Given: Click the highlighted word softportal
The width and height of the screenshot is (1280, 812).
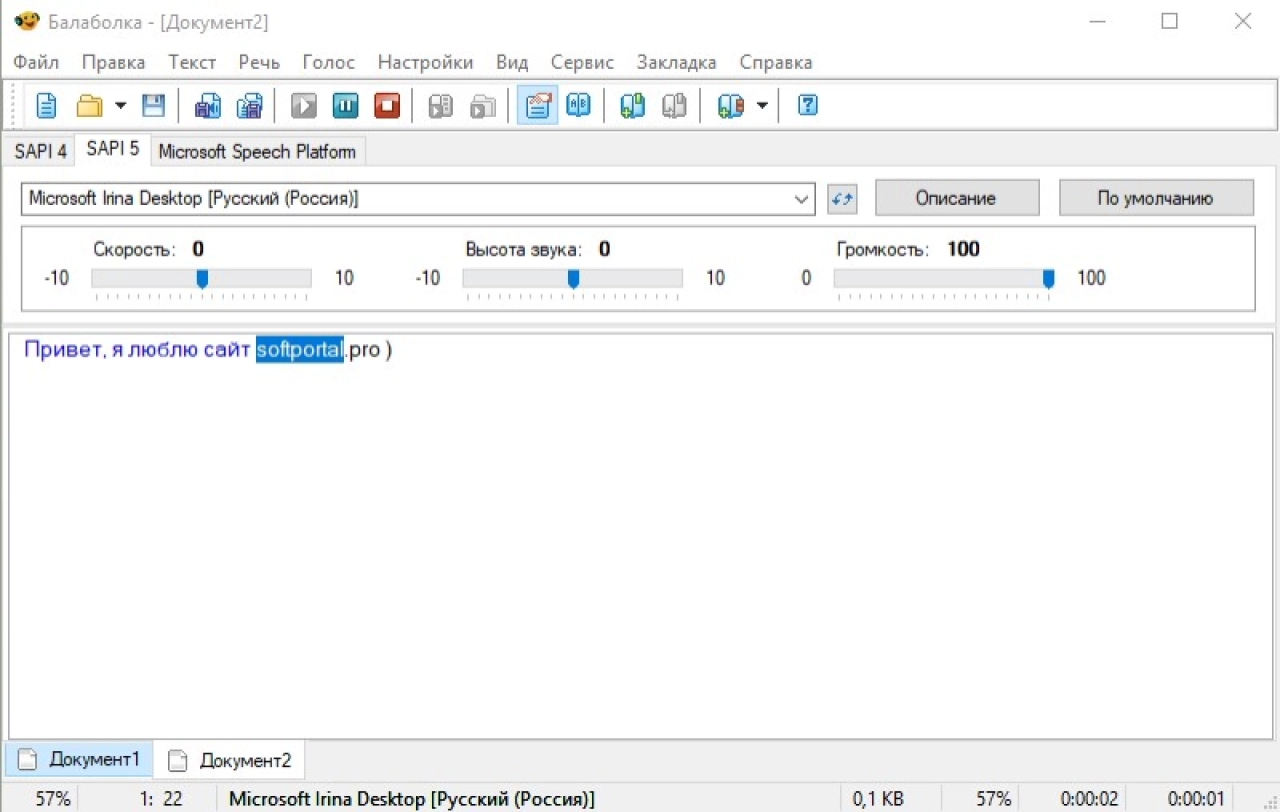Looking at the screenshot, I should 300,350.
